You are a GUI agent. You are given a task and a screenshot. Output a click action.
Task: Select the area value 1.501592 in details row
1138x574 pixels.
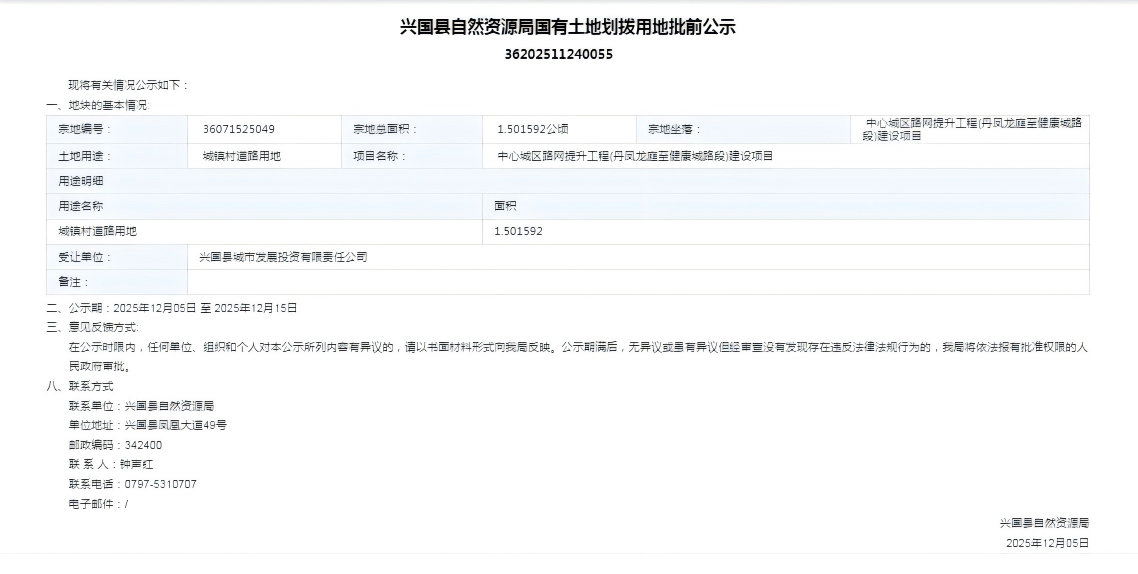click(x=518, y=231)
